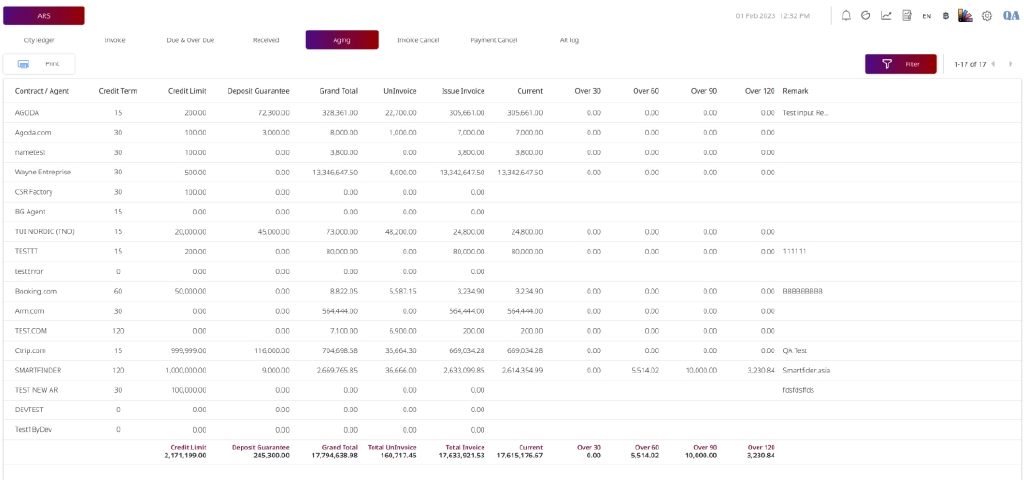1024x480 pixels.
Task: Sort by Credit Term column header
Action: [x=118, y=91]
